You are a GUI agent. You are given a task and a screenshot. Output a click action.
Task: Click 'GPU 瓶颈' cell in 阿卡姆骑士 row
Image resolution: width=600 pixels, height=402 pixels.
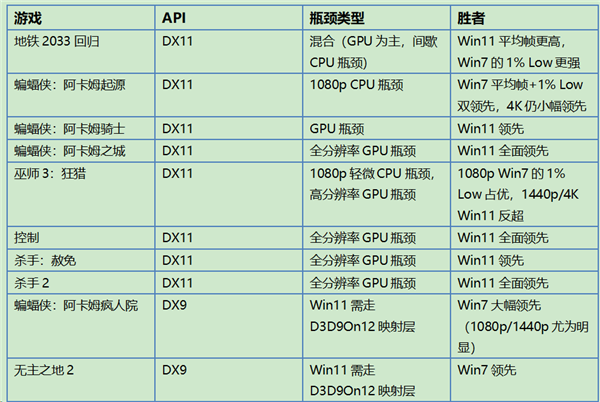click(x=377, y=129)
